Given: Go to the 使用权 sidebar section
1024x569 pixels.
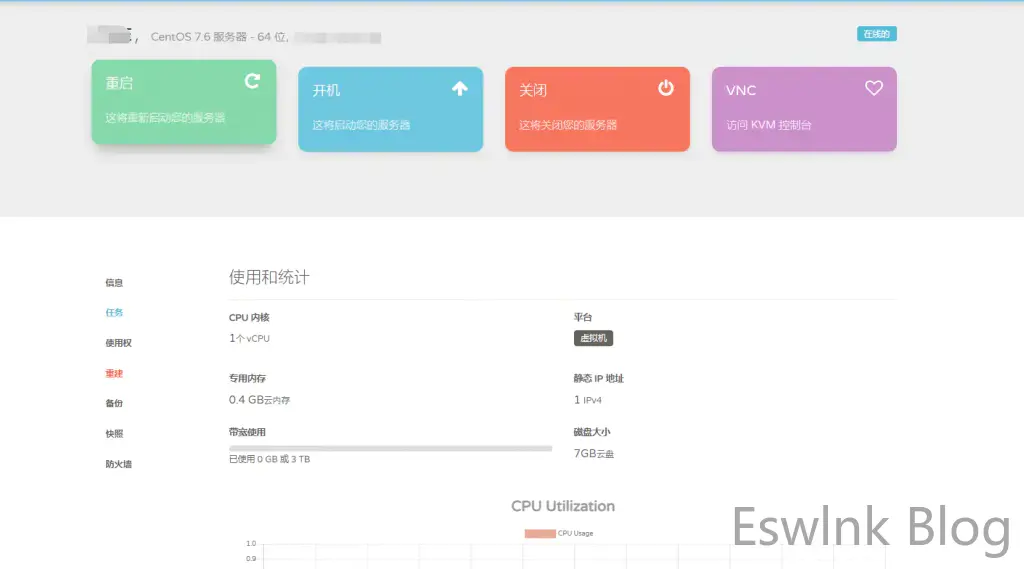Looking at the screenshot, I should tap(118, 343).
